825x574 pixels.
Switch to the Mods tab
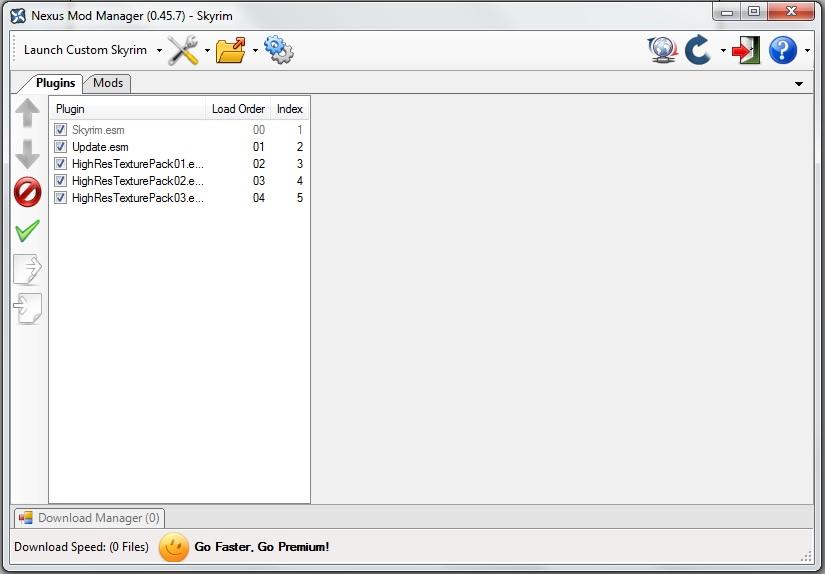(108, 83)
